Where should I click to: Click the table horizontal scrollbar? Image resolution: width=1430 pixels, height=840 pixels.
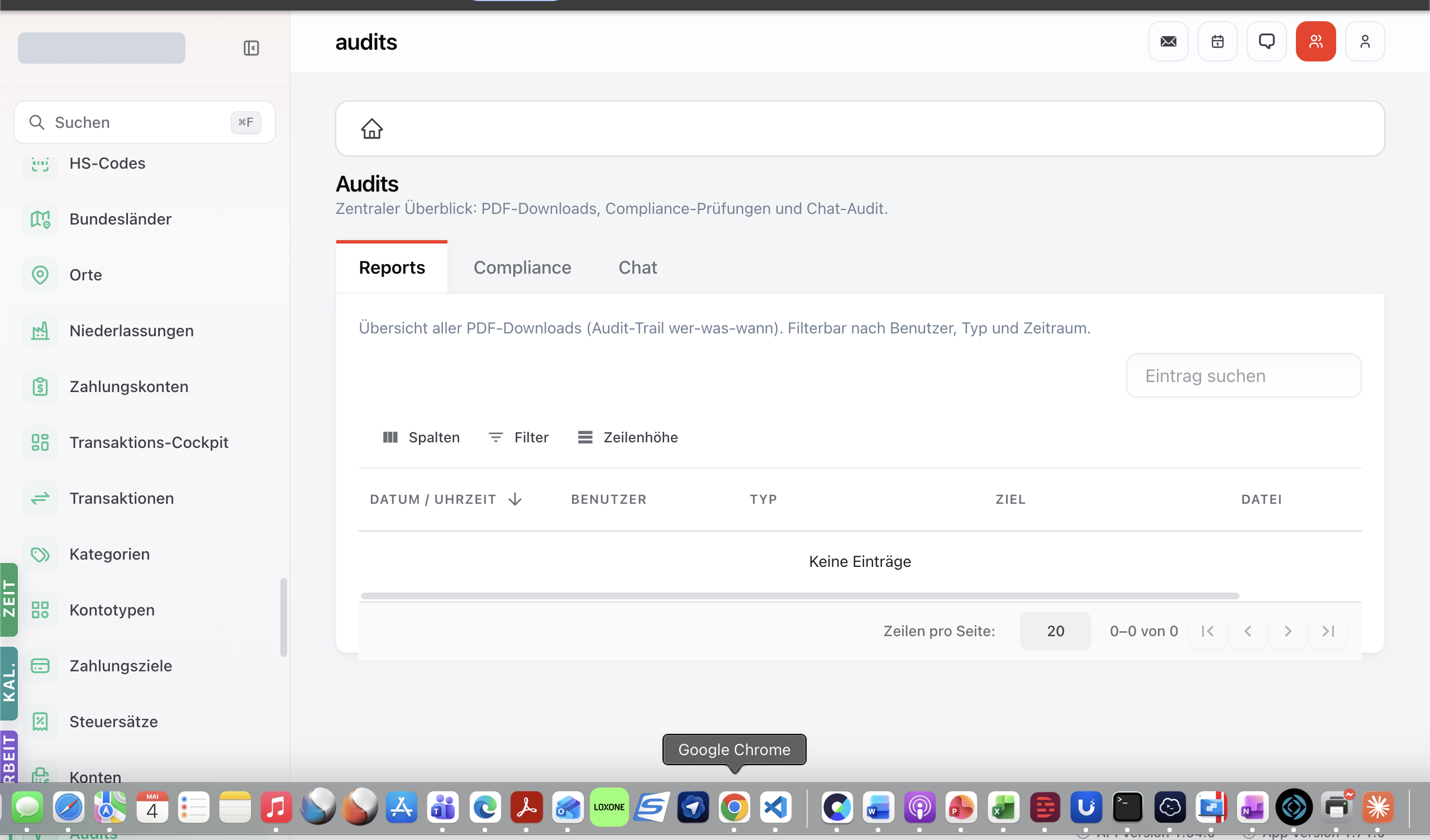click(799, 595)
